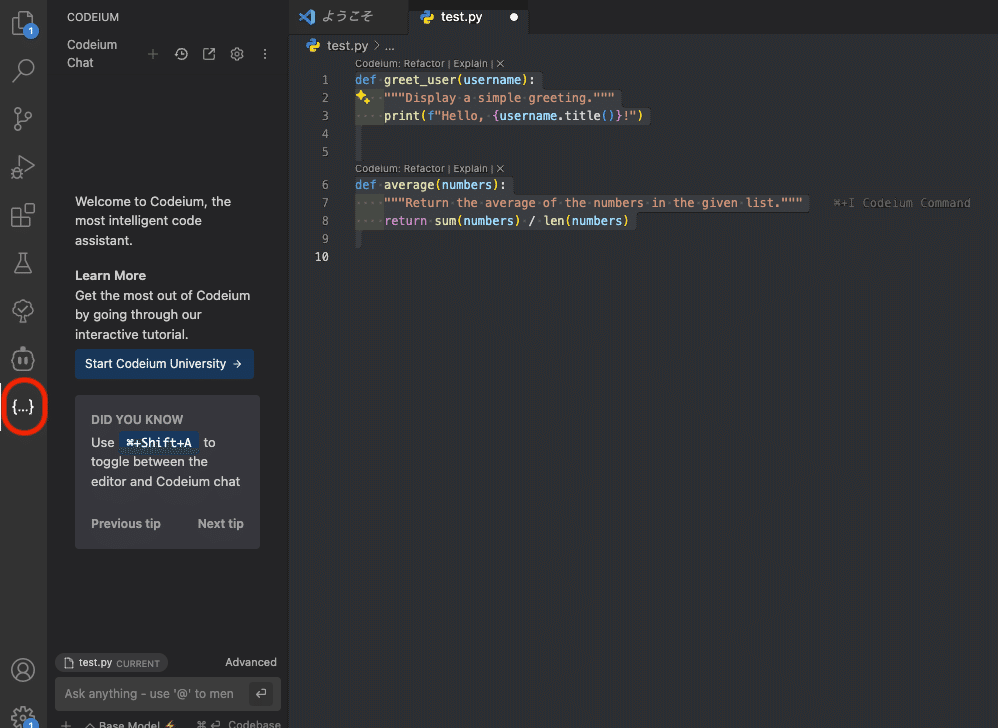Open the Extensions view
Screen dimensions: 998x728
pos(22,215)
